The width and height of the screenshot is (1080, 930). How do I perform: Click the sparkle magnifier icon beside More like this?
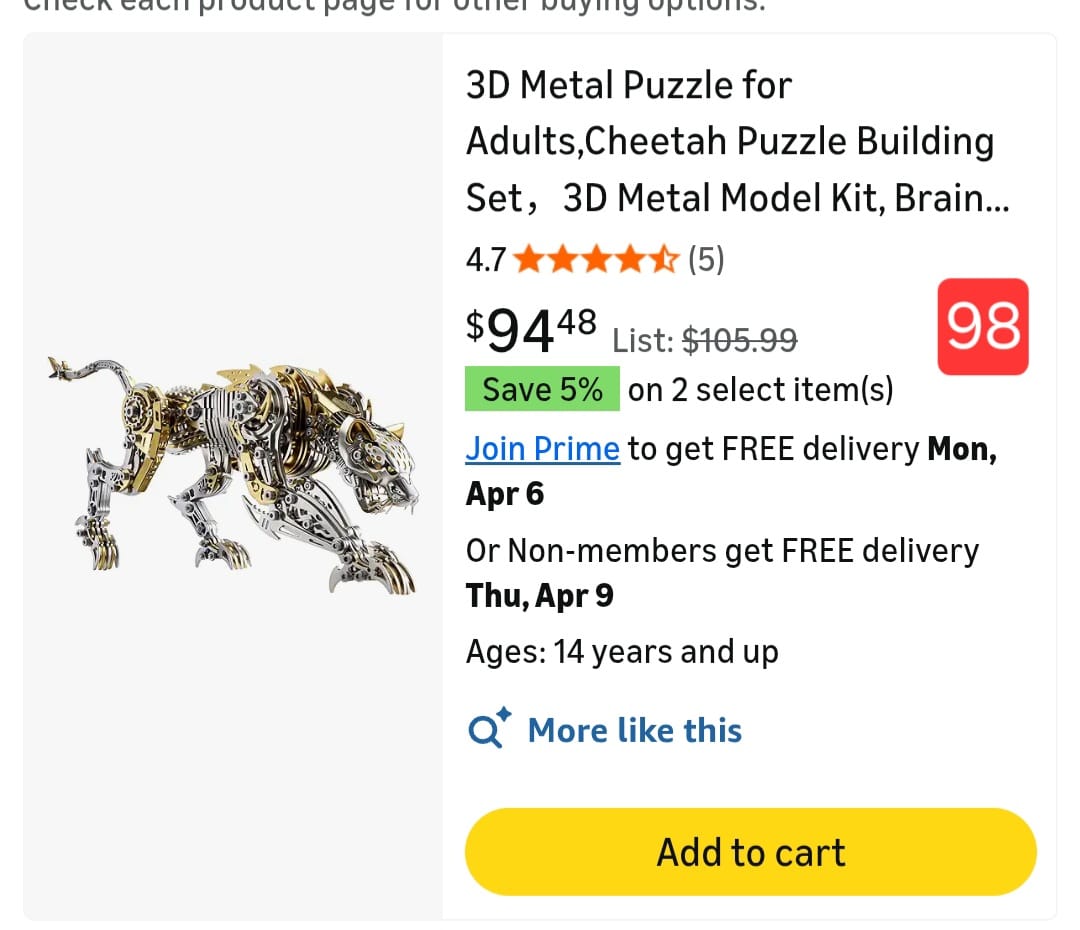489,729
